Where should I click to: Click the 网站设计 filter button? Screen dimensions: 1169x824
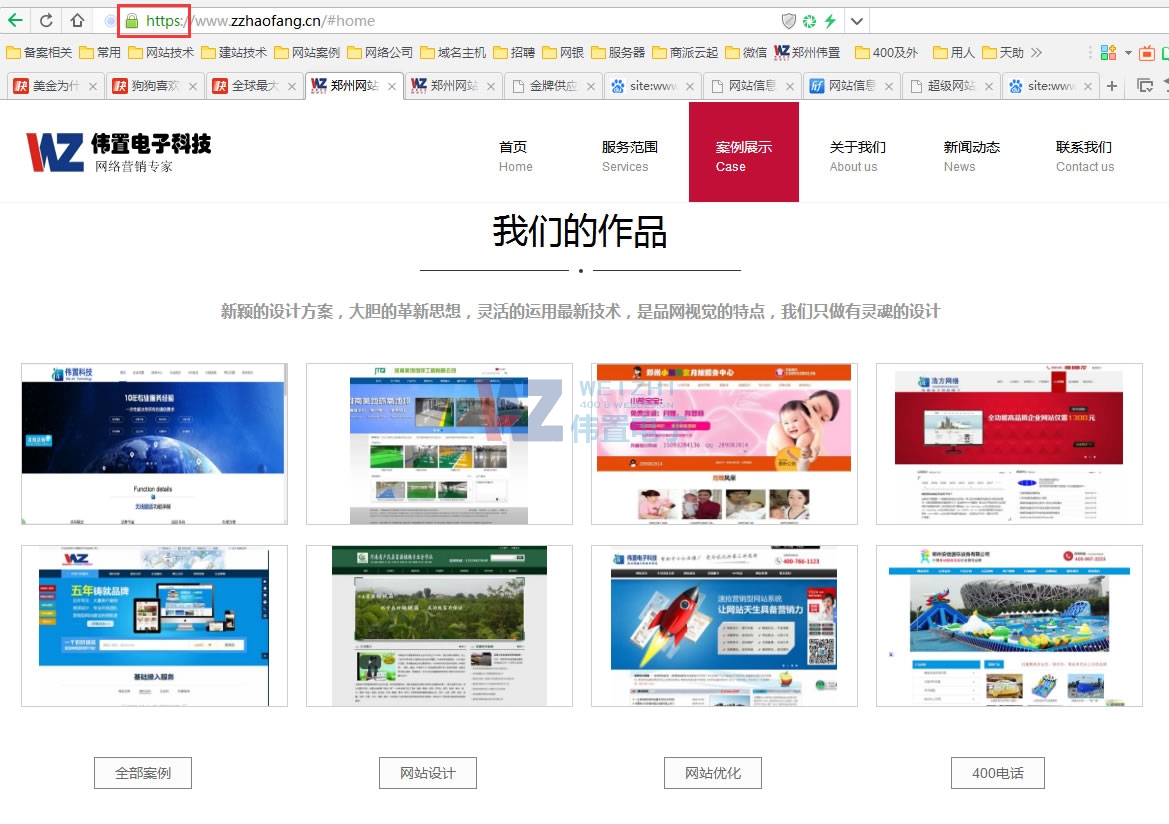[427, 772]
